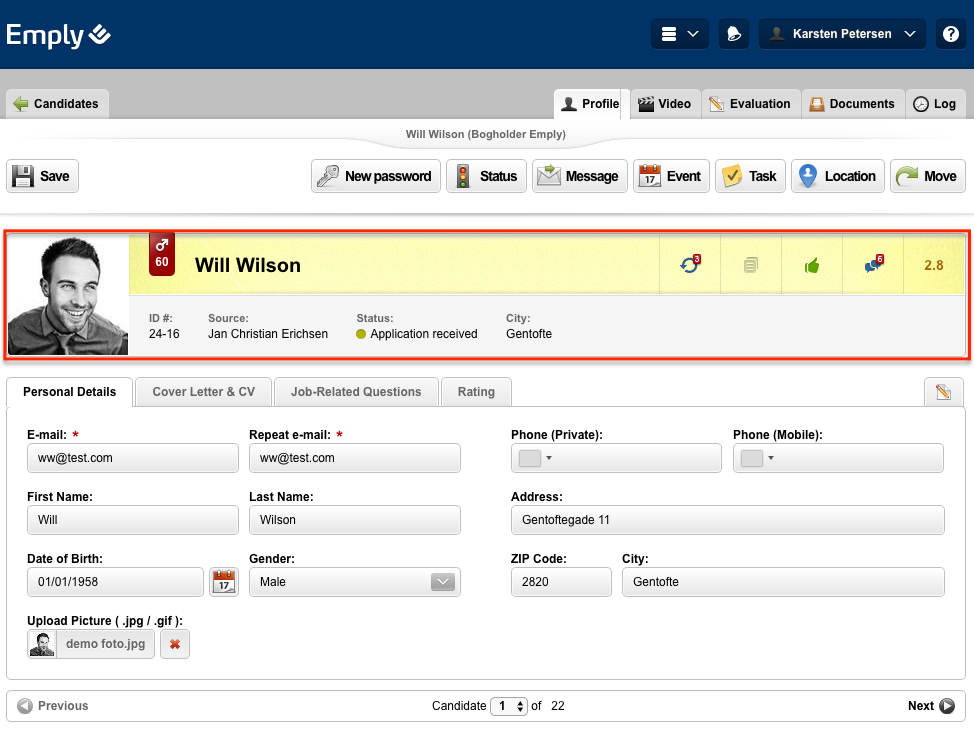Go to Previous candidate
The height and width of the screenshot is (729, 974).
pyautogui.click(x=53, y=705)
